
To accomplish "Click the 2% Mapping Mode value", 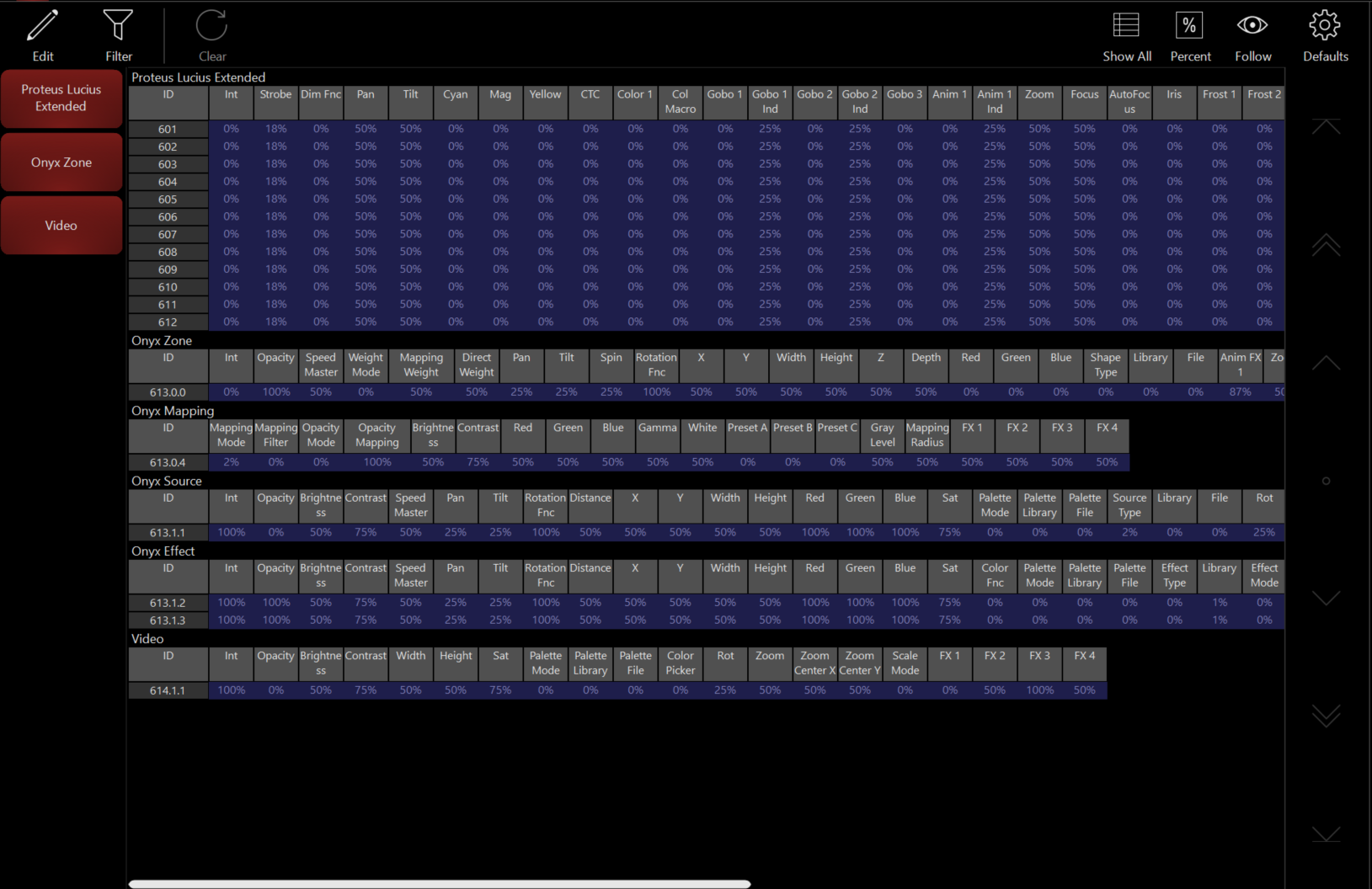I will point(231,462).
